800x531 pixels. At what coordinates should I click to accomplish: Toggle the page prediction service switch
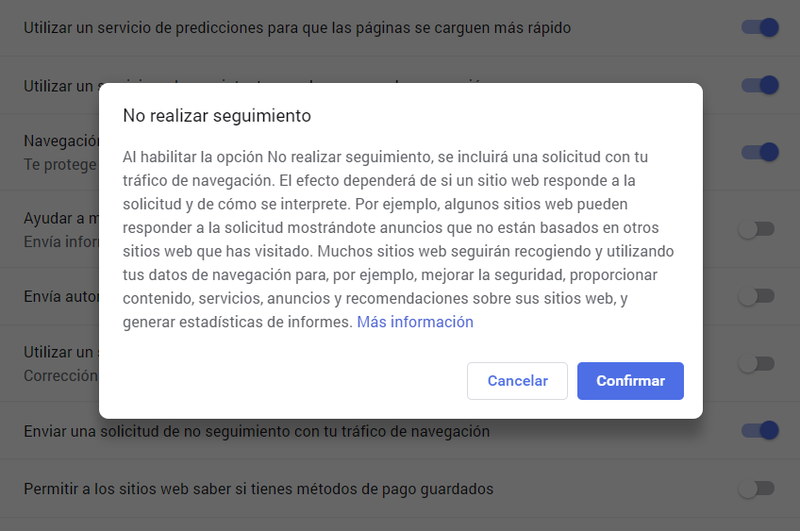click(x=760, y=27)
